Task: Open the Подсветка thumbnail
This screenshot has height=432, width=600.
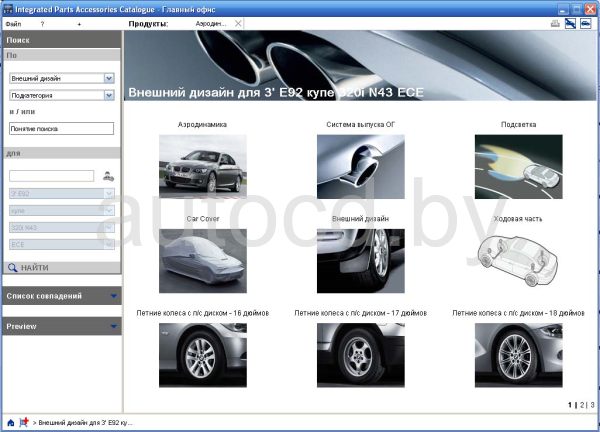Action: pos(518,166)
